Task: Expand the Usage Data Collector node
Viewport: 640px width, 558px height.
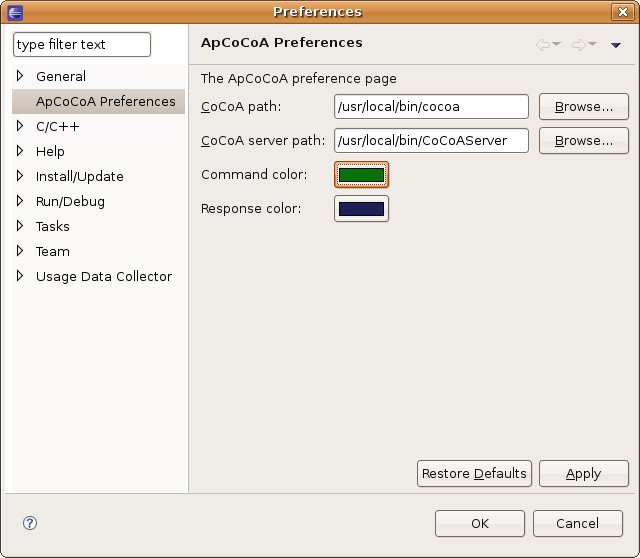Action: [20, 276]
